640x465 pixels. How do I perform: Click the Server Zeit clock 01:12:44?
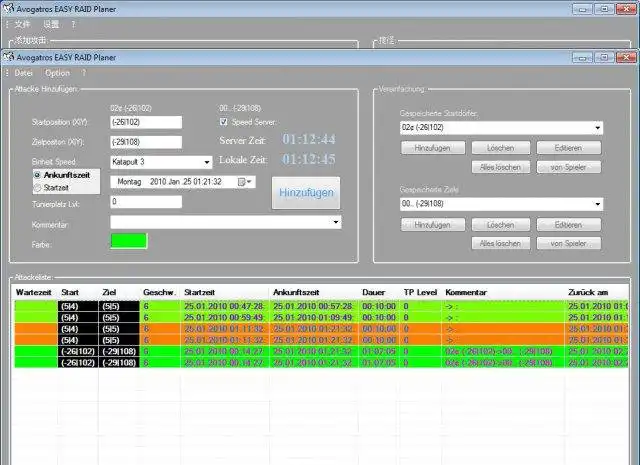[x=309, y=140]
